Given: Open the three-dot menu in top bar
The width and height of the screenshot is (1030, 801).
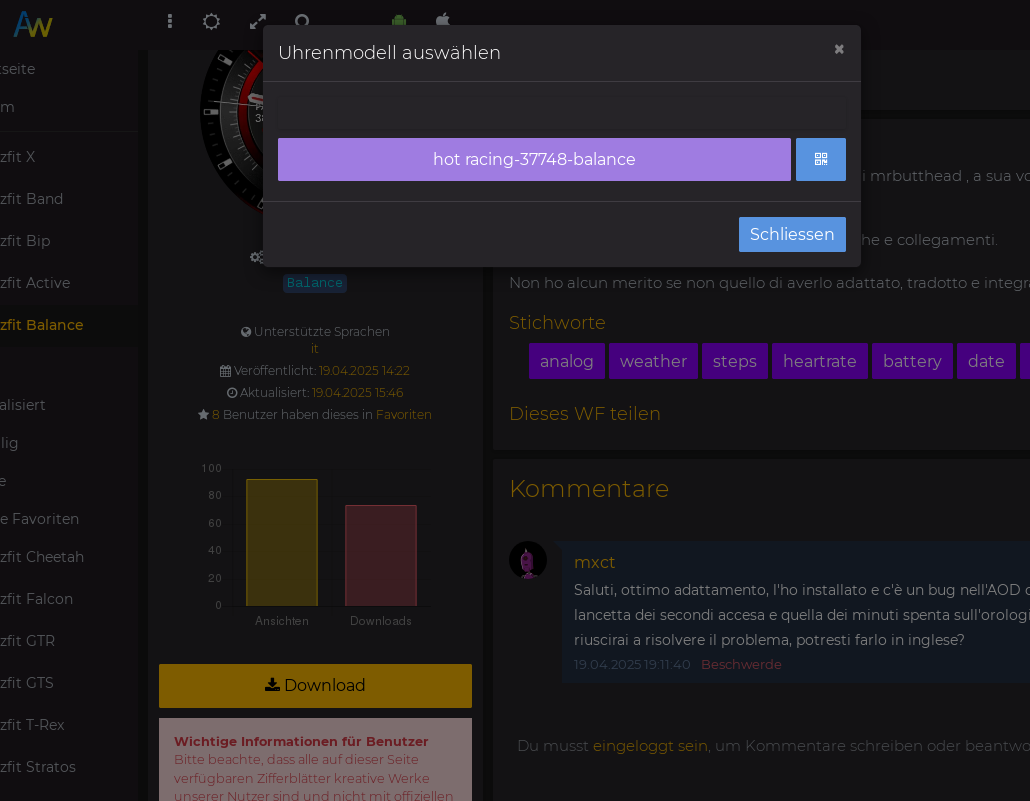Looking at the screenshot, I should tap(170, 21).
